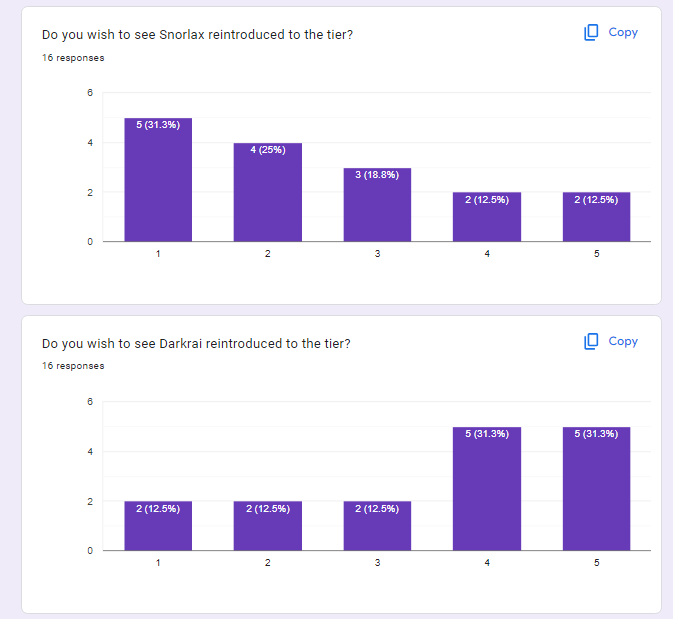Click the Darkrai reintroduction question title
Image resolution: width=673 pixels, height=619 pixels.
click(x=195, y=344)
